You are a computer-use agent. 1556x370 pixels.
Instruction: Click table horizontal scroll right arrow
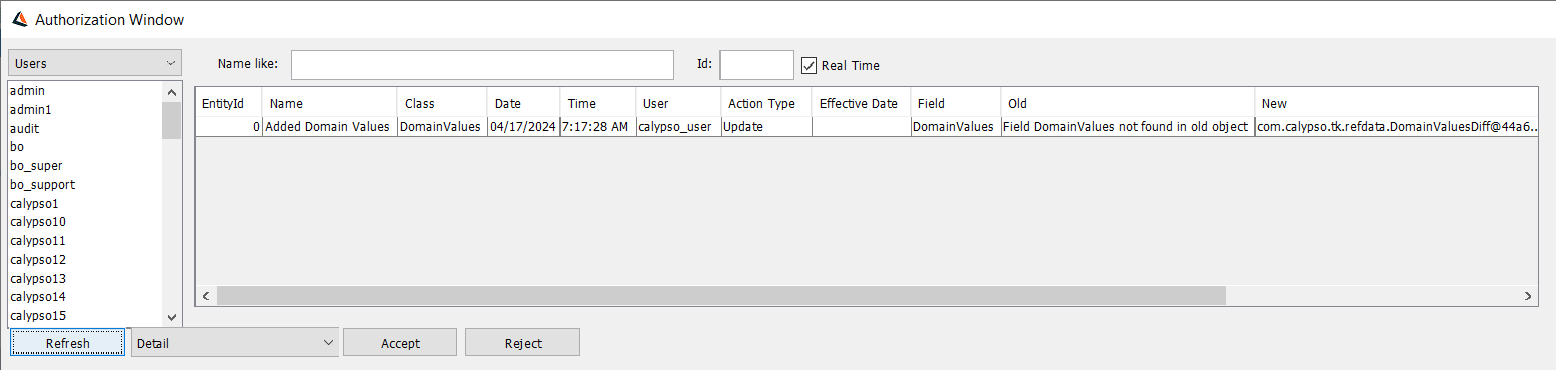pyautogui.click(x=1528, y=296)
